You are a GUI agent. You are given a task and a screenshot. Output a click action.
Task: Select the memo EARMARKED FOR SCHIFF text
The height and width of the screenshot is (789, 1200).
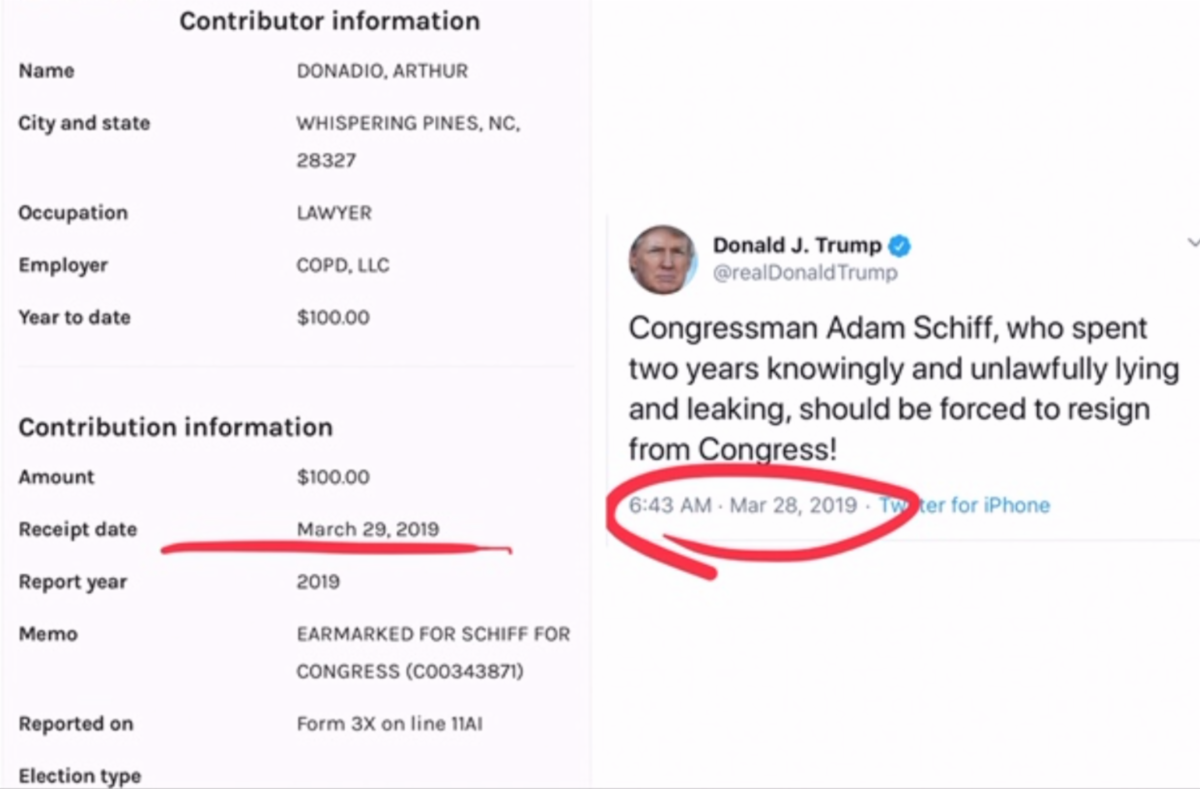point(433,634)
